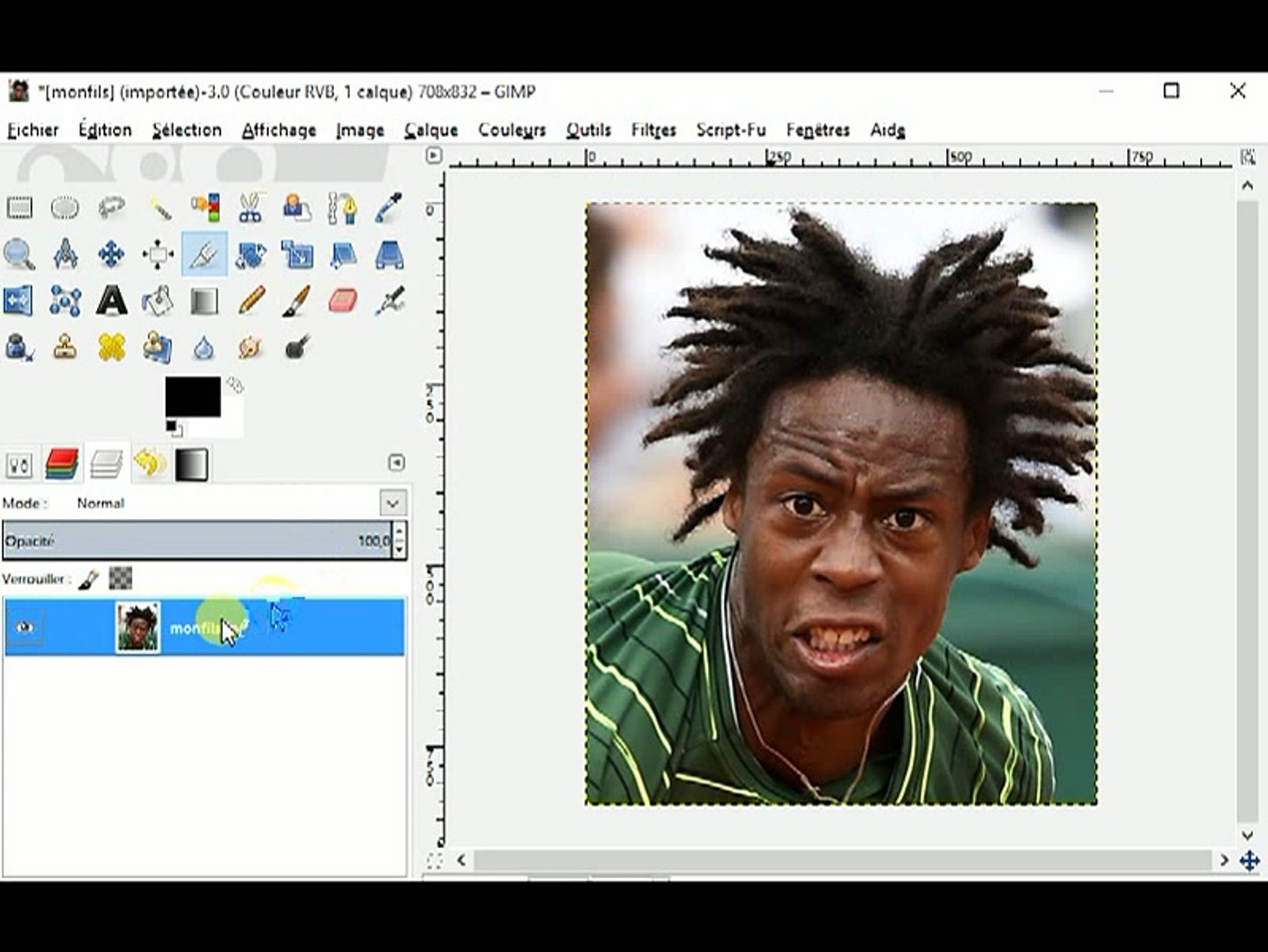
Task: Open the dock tab configuration menu
Action: (x=396, y=463)
